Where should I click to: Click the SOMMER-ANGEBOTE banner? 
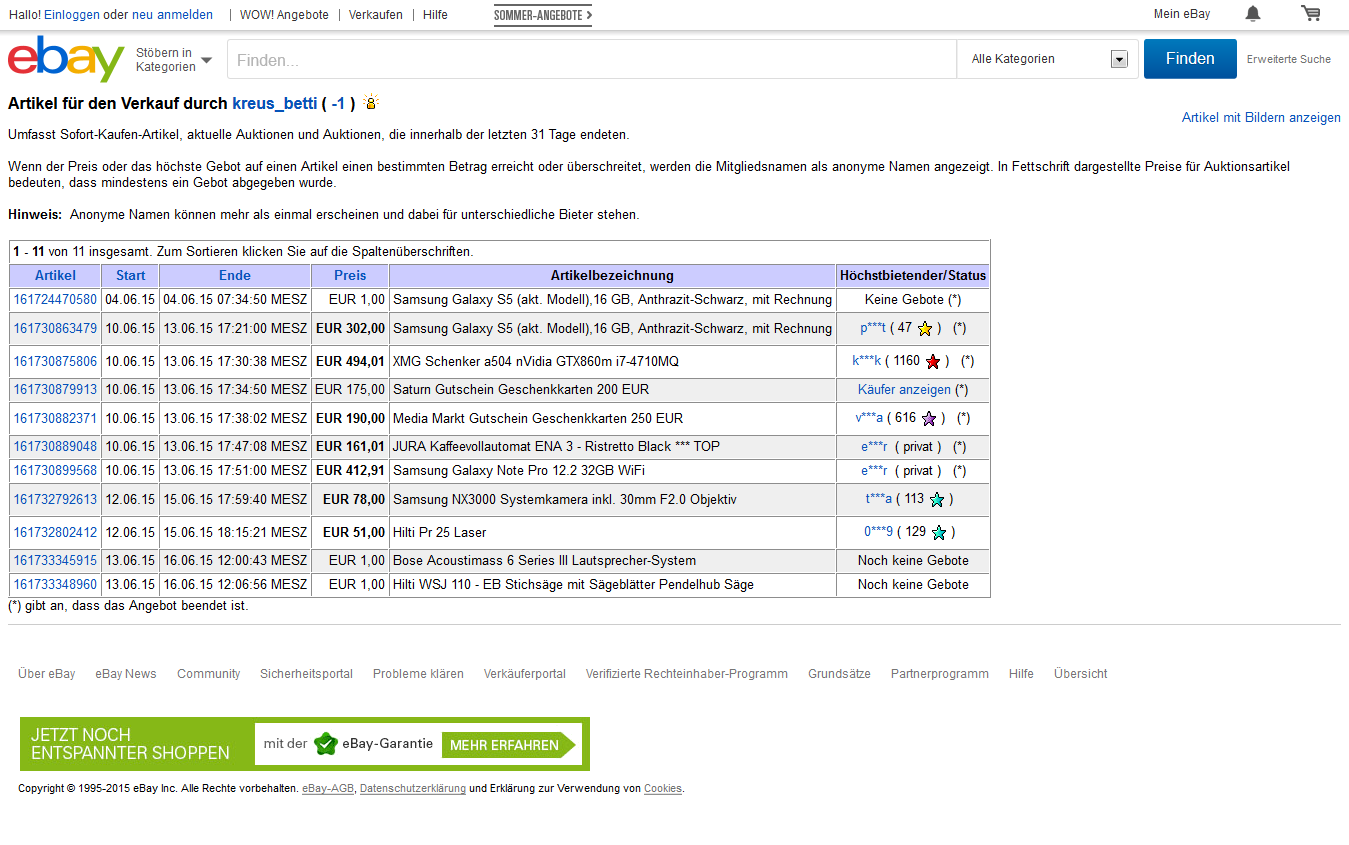tap(543, 15)
